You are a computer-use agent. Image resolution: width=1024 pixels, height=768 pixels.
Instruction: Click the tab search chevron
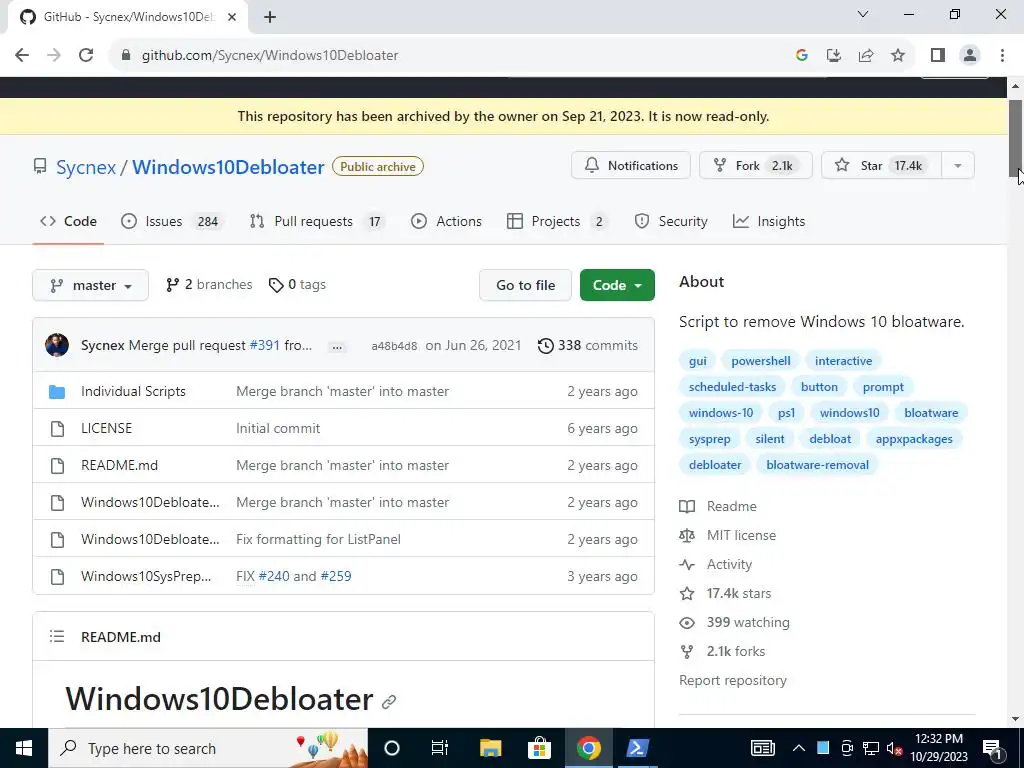click(x=863, y=14)
